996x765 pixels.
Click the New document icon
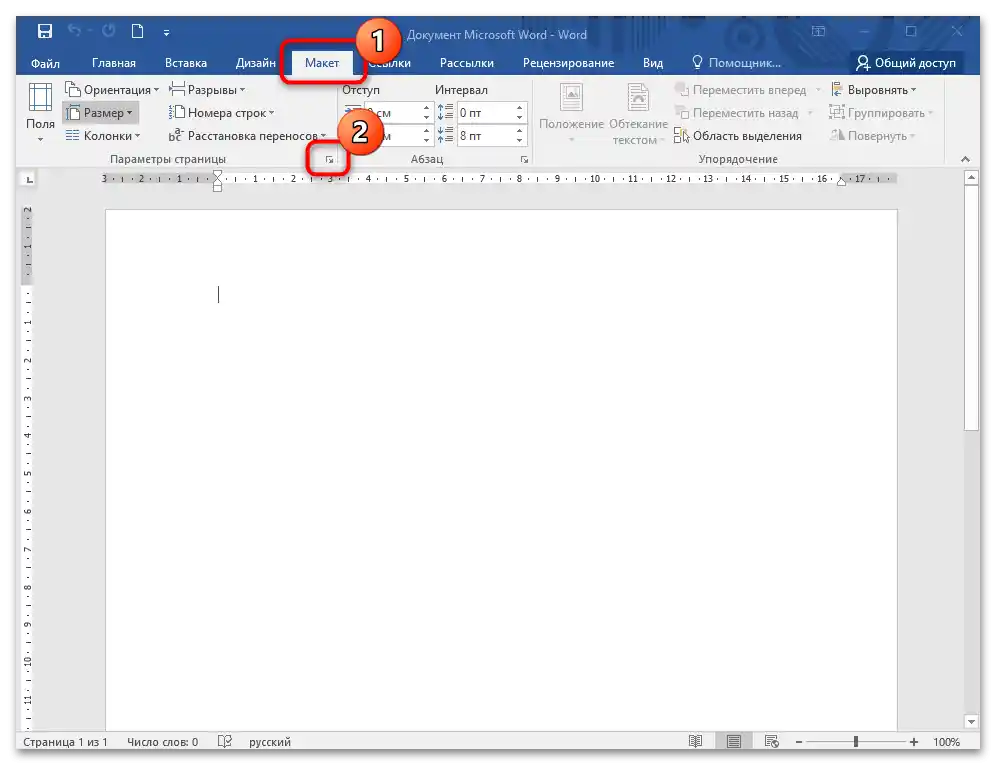pos(137,31)
